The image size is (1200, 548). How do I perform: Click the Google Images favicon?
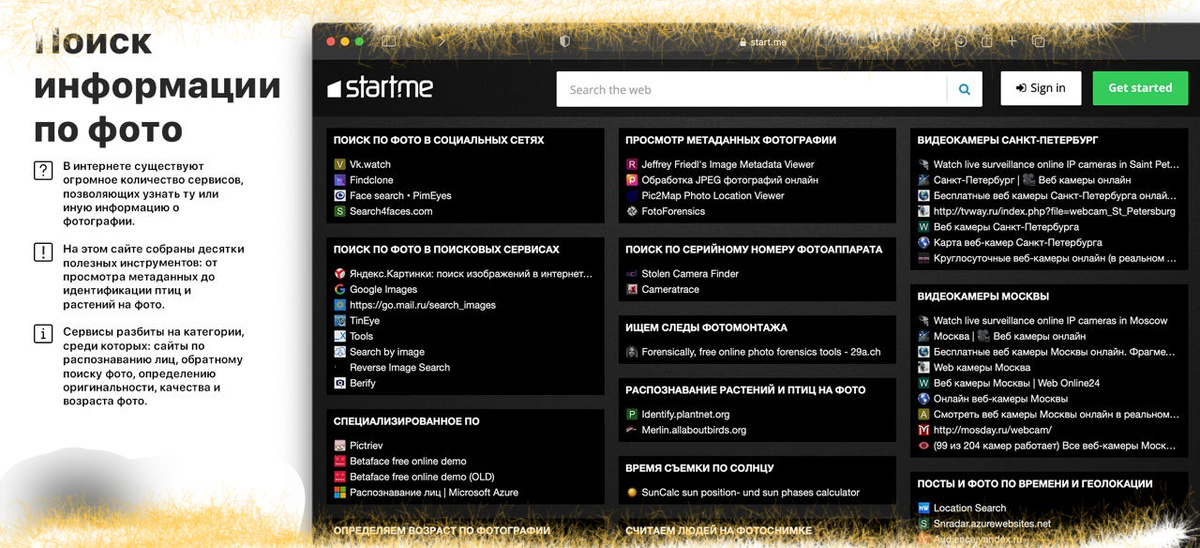[x=340, y=289]
